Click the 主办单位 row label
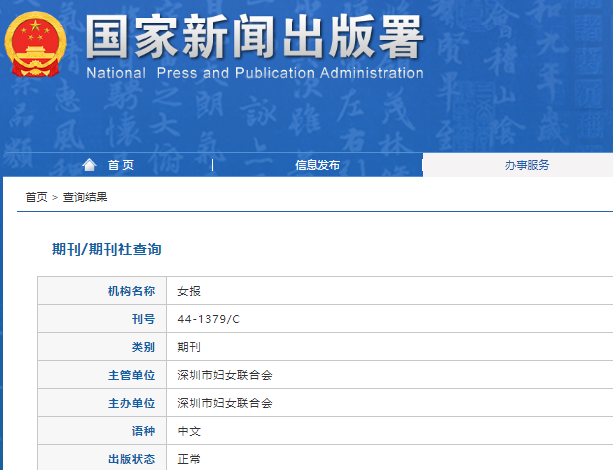The height and width of the screenshot is (470, 613). [x=131, y=403]
